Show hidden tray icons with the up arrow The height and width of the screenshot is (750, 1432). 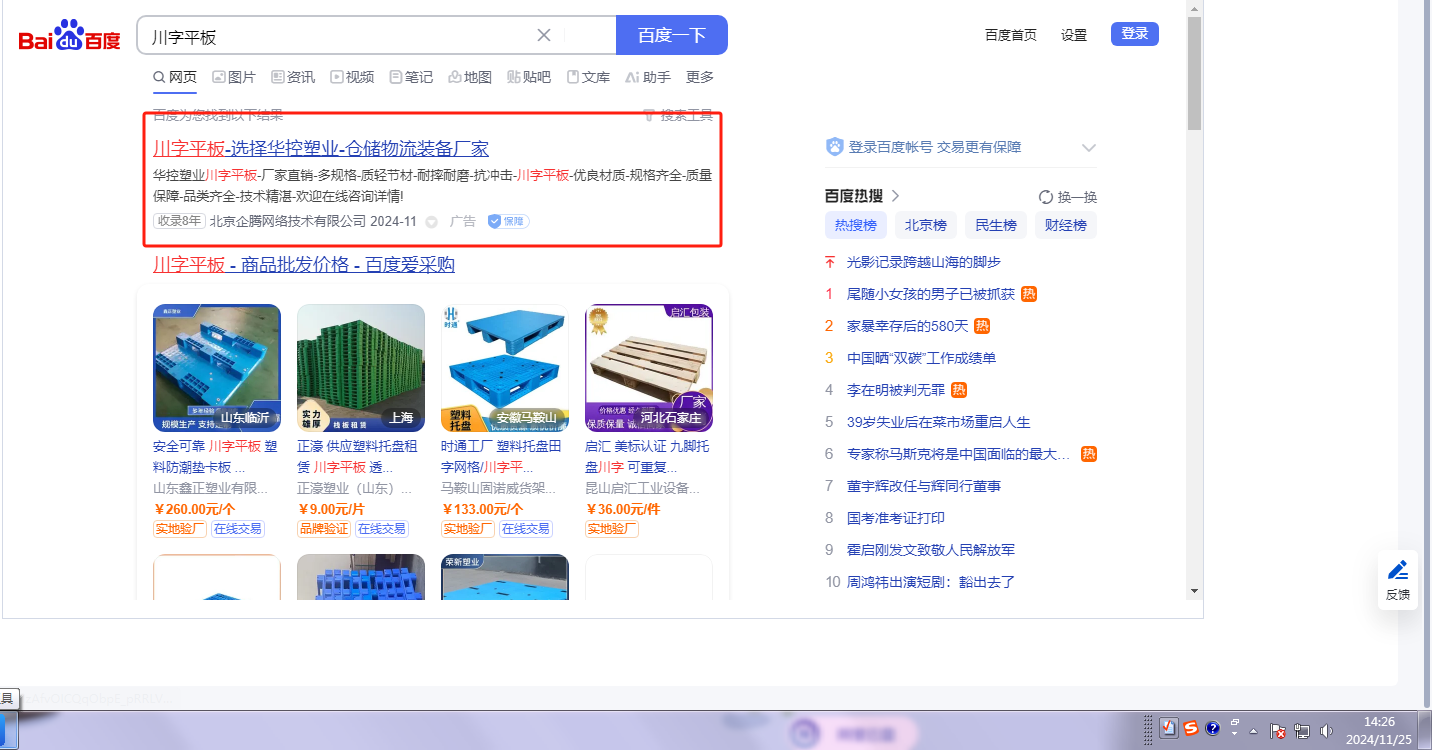pyautogui.click(x=1254, y=731)
